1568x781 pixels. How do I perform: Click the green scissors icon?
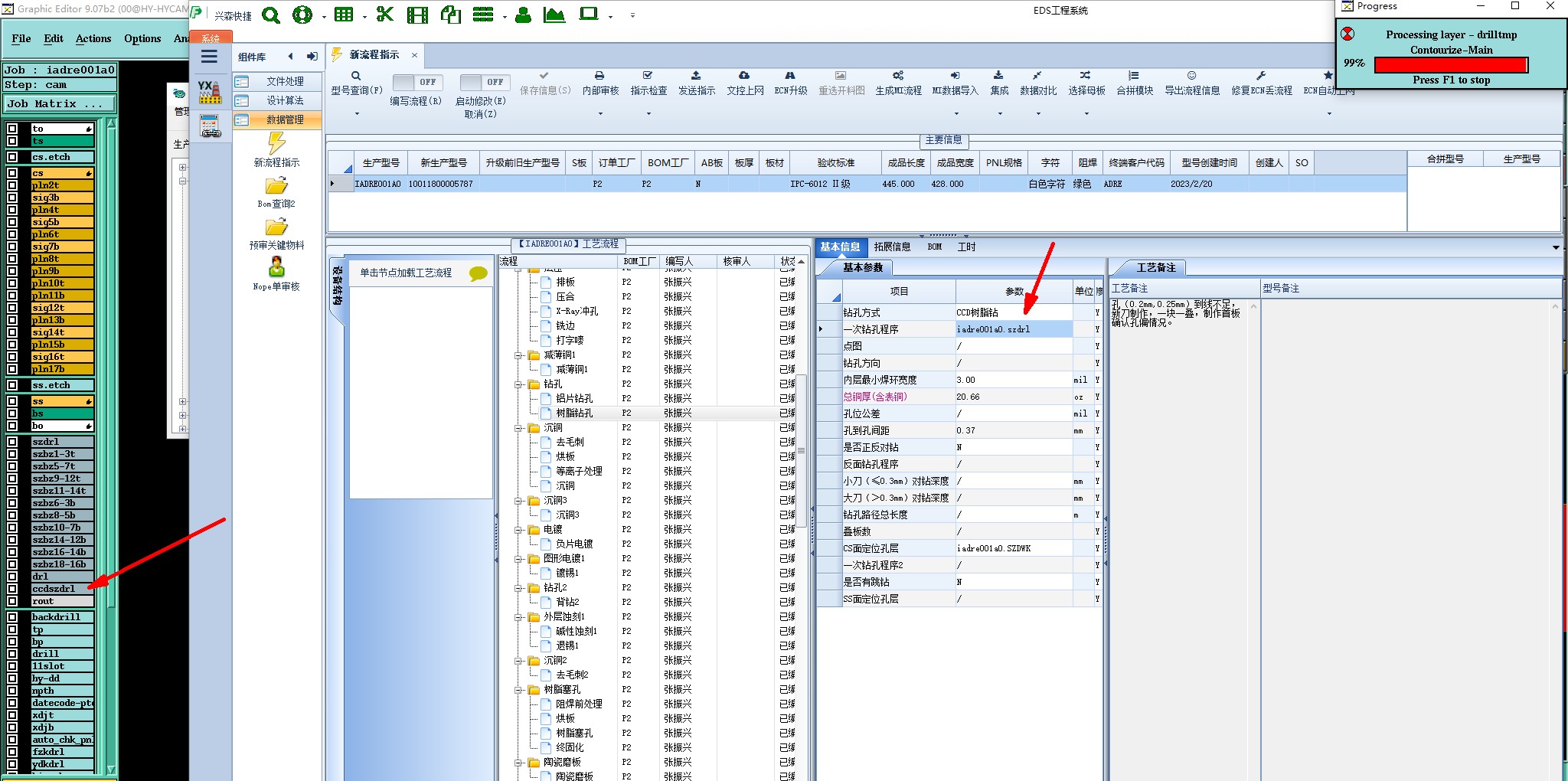tap(385, 15)
